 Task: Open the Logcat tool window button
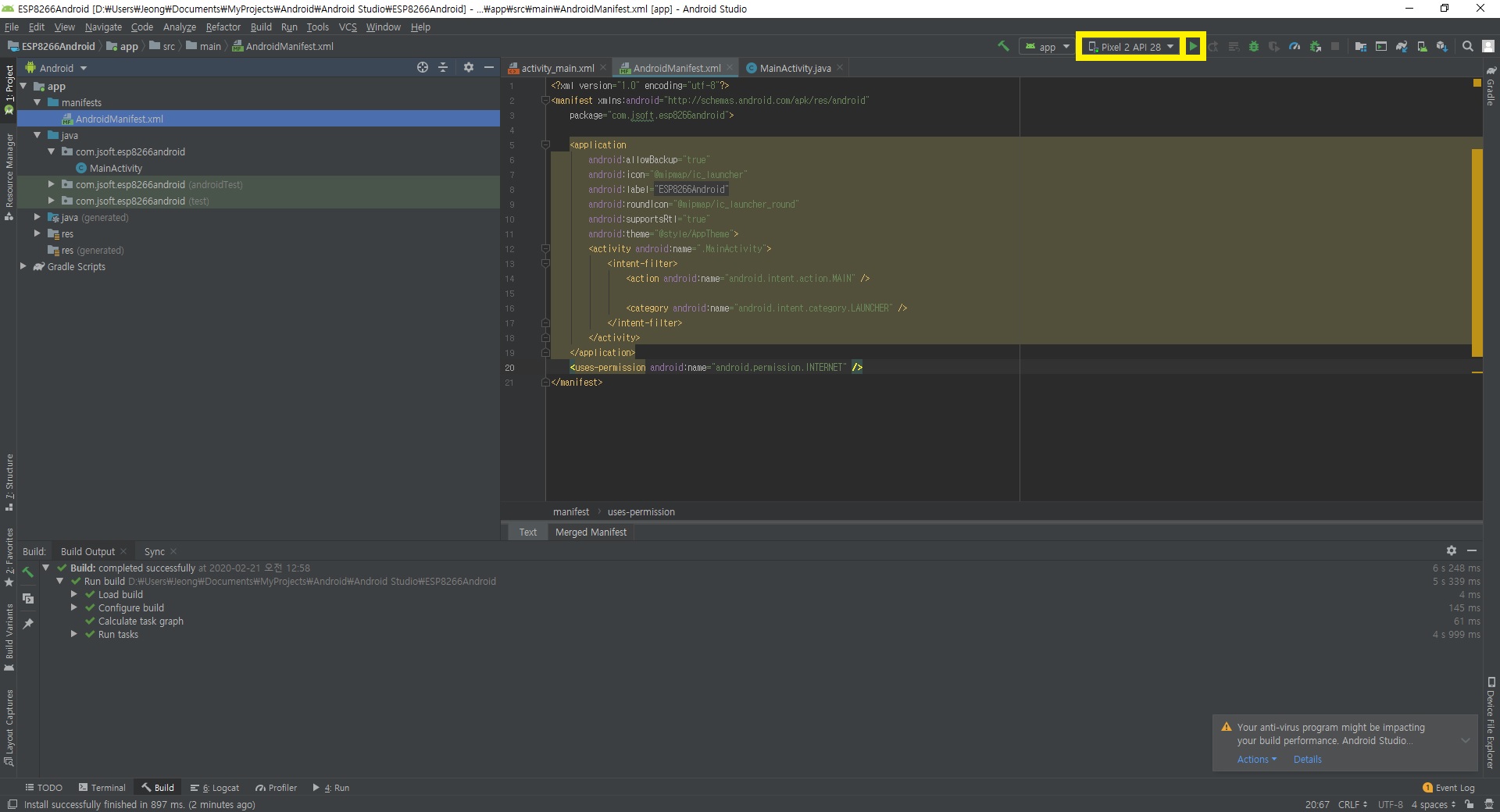(215, 788)
